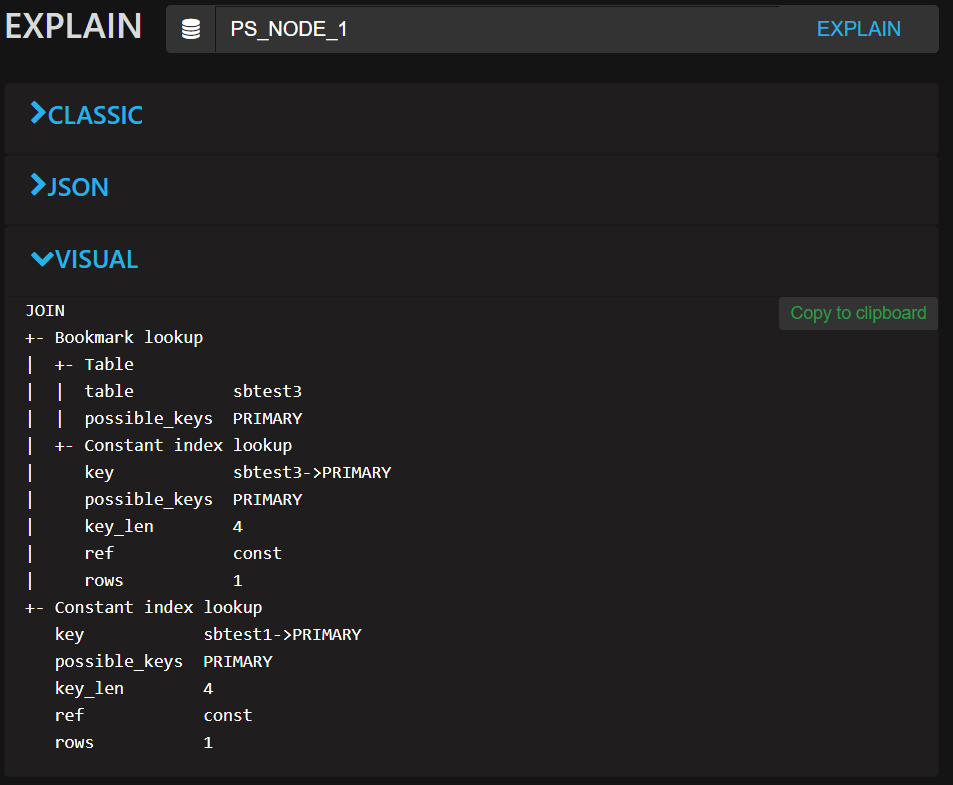Copy the visual plan to clipboard
Image resolution: width=953 pixels, height=785 pixels.
[858, 313]
